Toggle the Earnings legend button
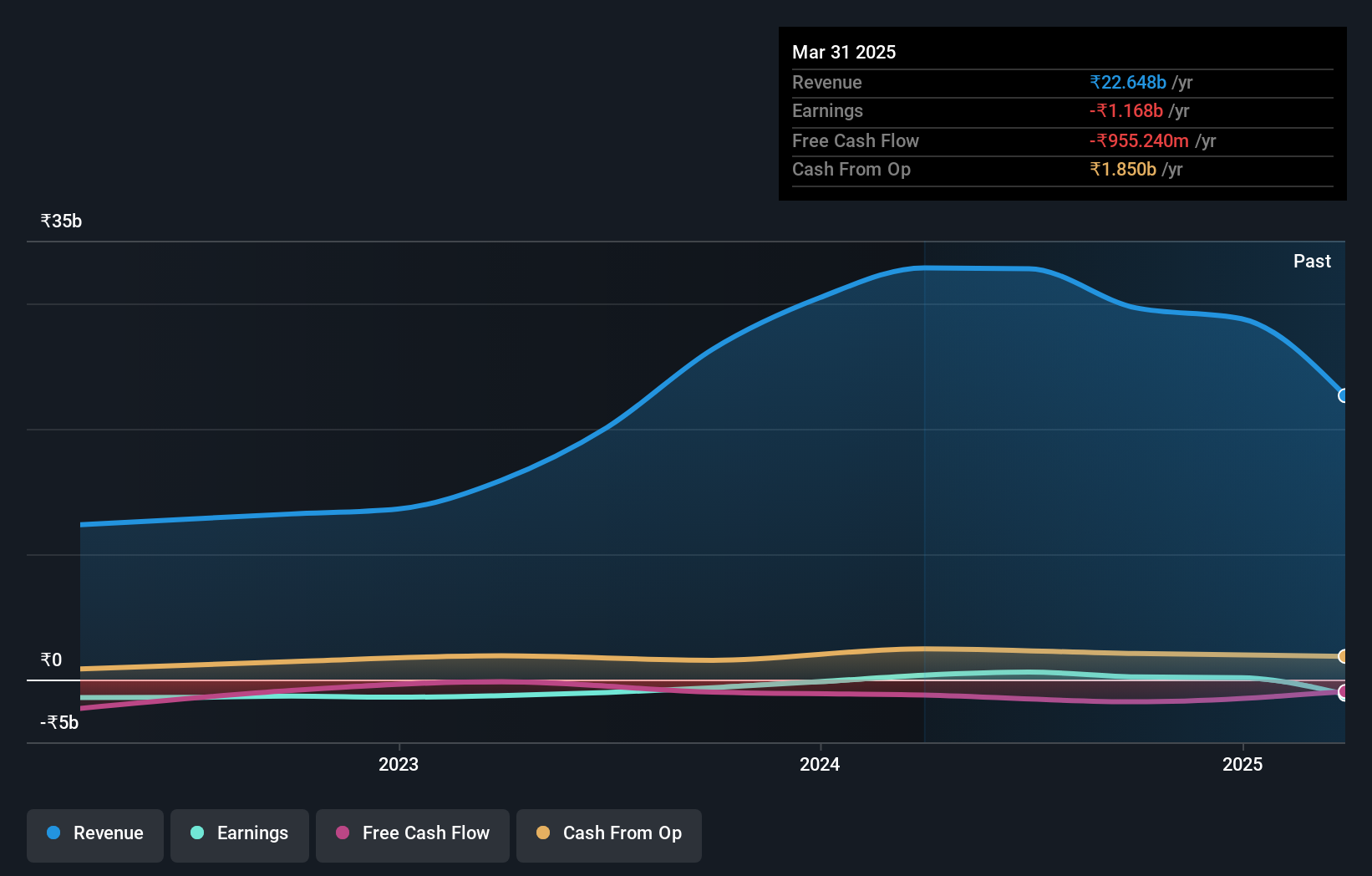 point(240,835)
